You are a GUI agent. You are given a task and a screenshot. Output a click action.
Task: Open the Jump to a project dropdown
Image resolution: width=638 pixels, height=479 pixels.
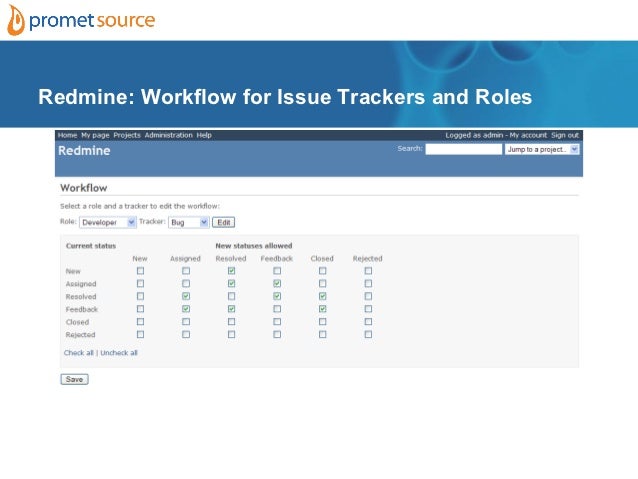click(x=542, y=149)
